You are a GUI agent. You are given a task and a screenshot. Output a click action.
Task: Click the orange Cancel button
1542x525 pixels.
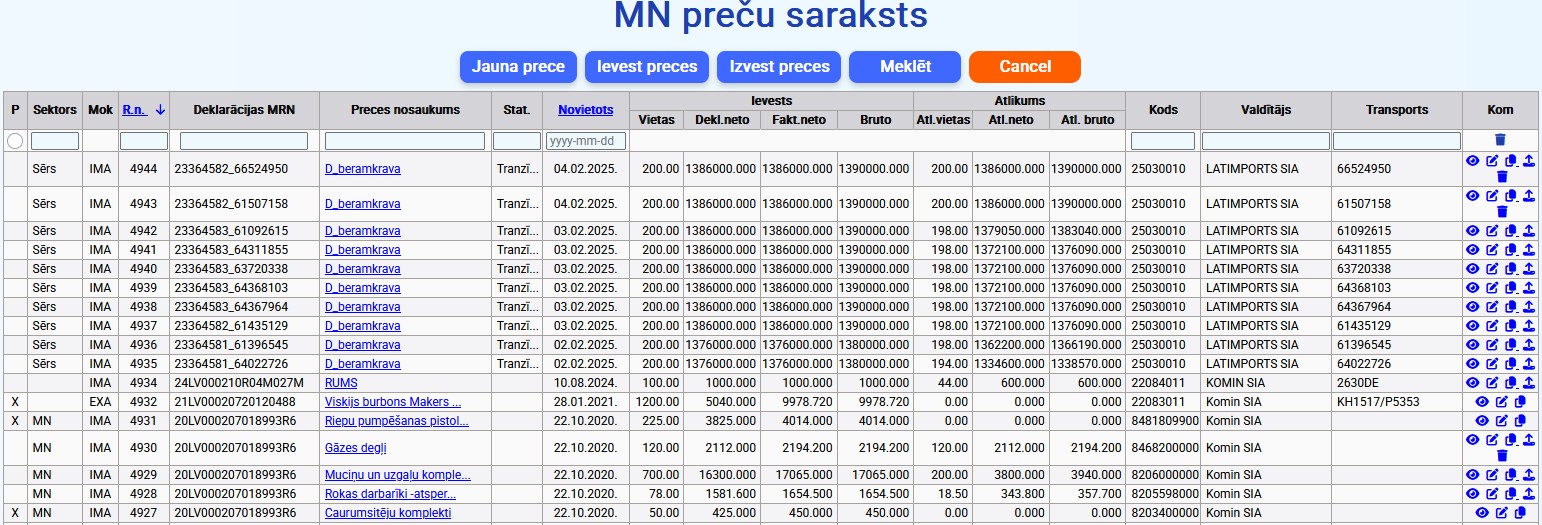[x=1025, y=67]
